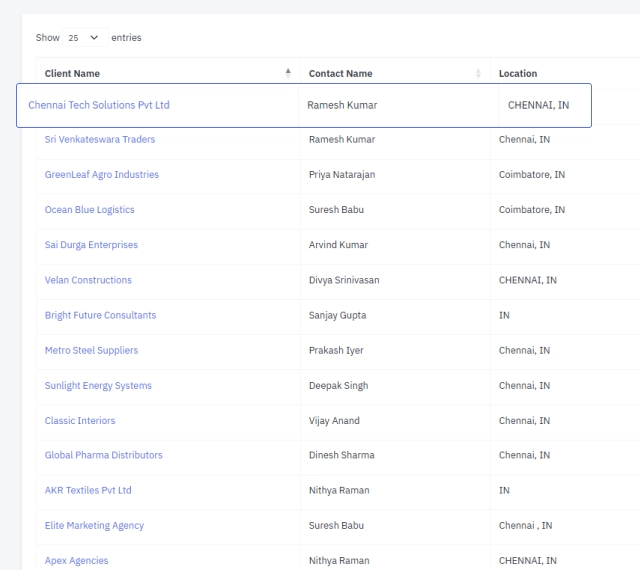Sort by the Client Name column header
Screen dimensions: 640x570
coord(168,73)
